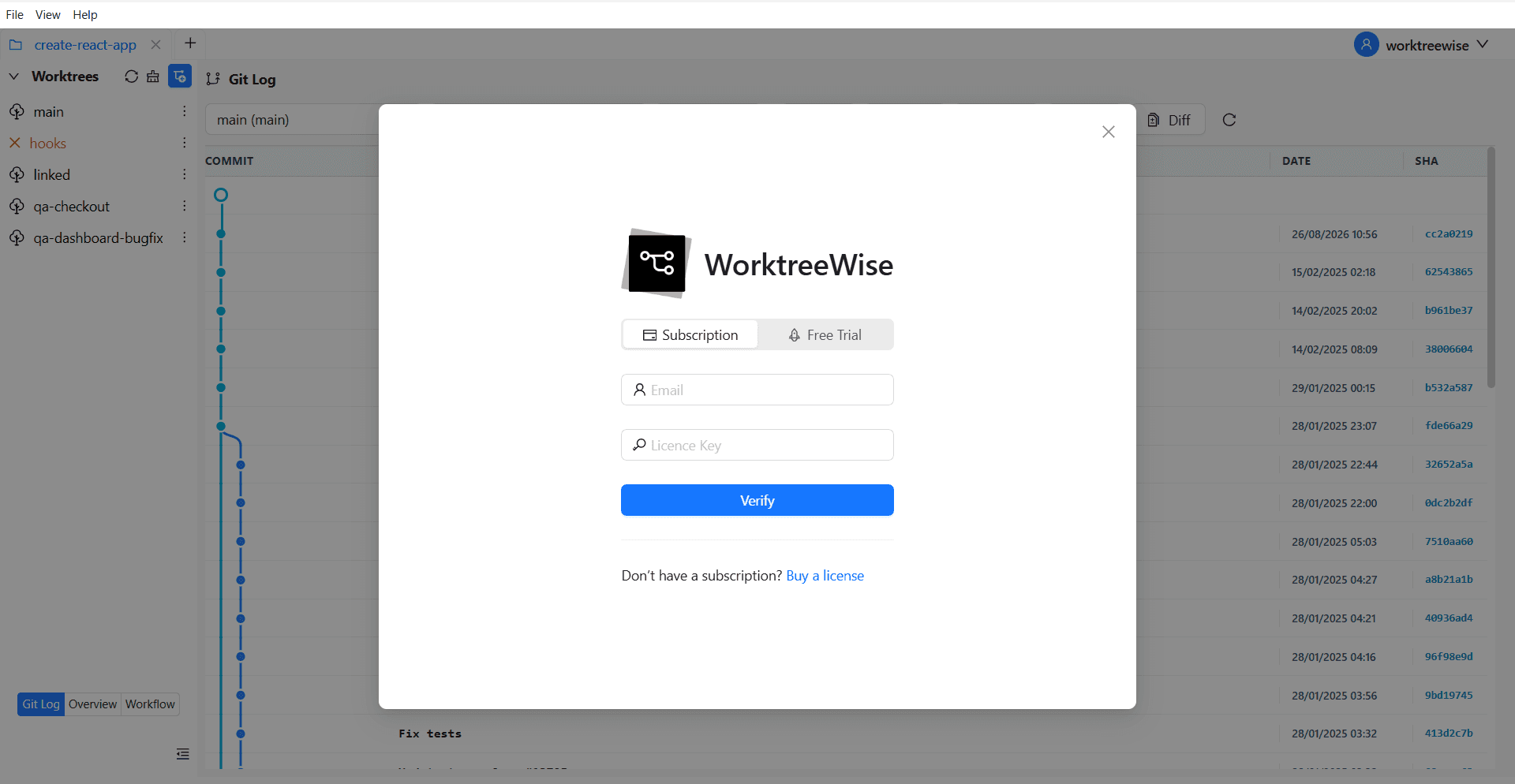The image size is (1515, 784).
Task: Open more options for linked worktree
Action: (x=185, y=175)
